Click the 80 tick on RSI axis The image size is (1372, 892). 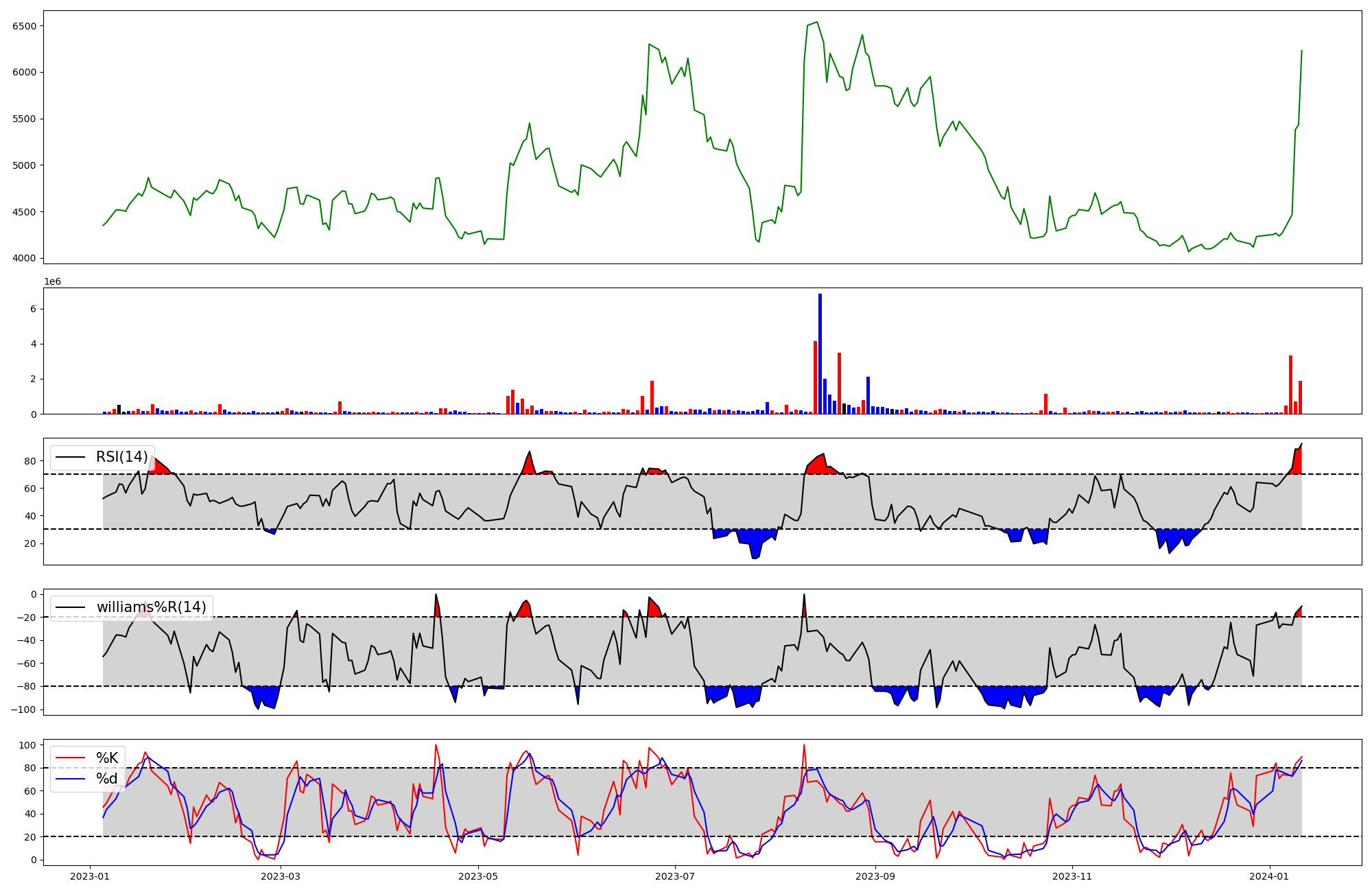30,461
